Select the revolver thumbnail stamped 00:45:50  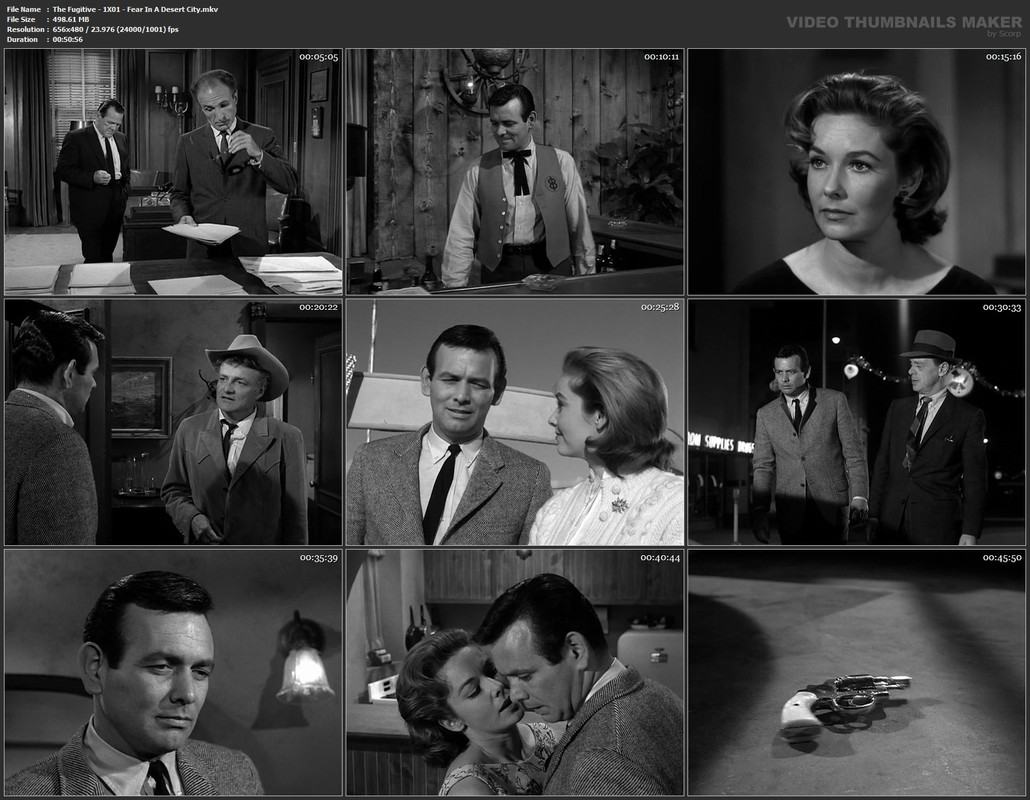857,673
